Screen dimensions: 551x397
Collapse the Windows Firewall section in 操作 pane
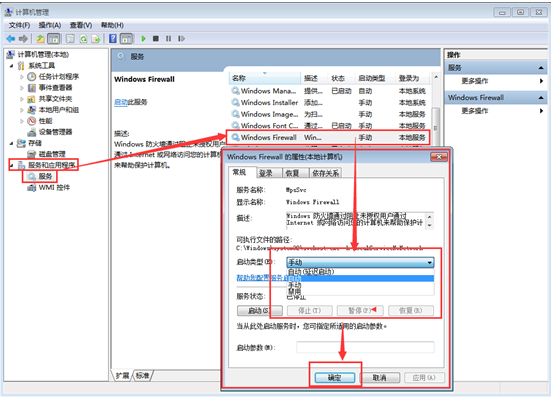541,98
